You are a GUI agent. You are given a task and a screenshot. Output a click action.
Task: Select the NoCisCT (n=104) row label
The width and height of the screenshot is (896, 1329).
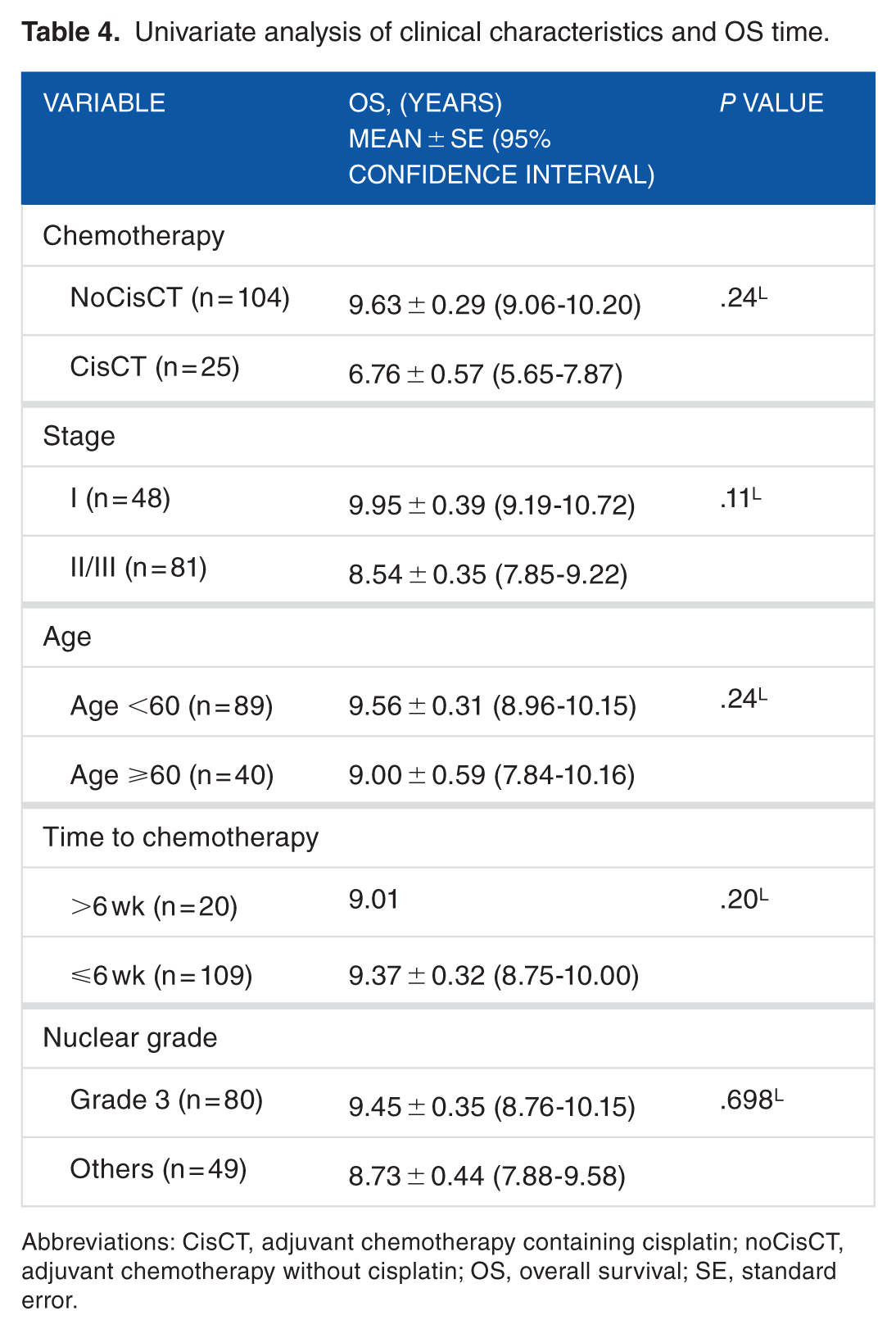(x=180, y=297)
